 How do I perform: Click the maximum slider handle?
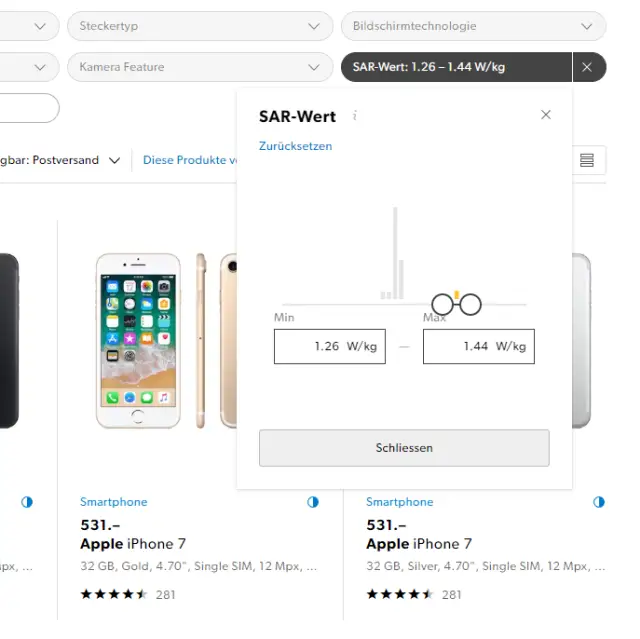[471, 304]
